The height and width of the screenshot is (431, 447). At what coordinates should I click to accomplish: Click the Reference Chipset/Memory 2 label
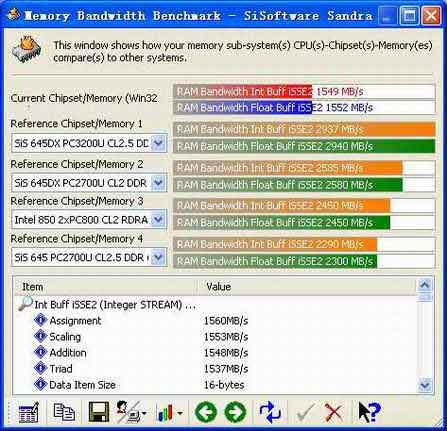77,164
